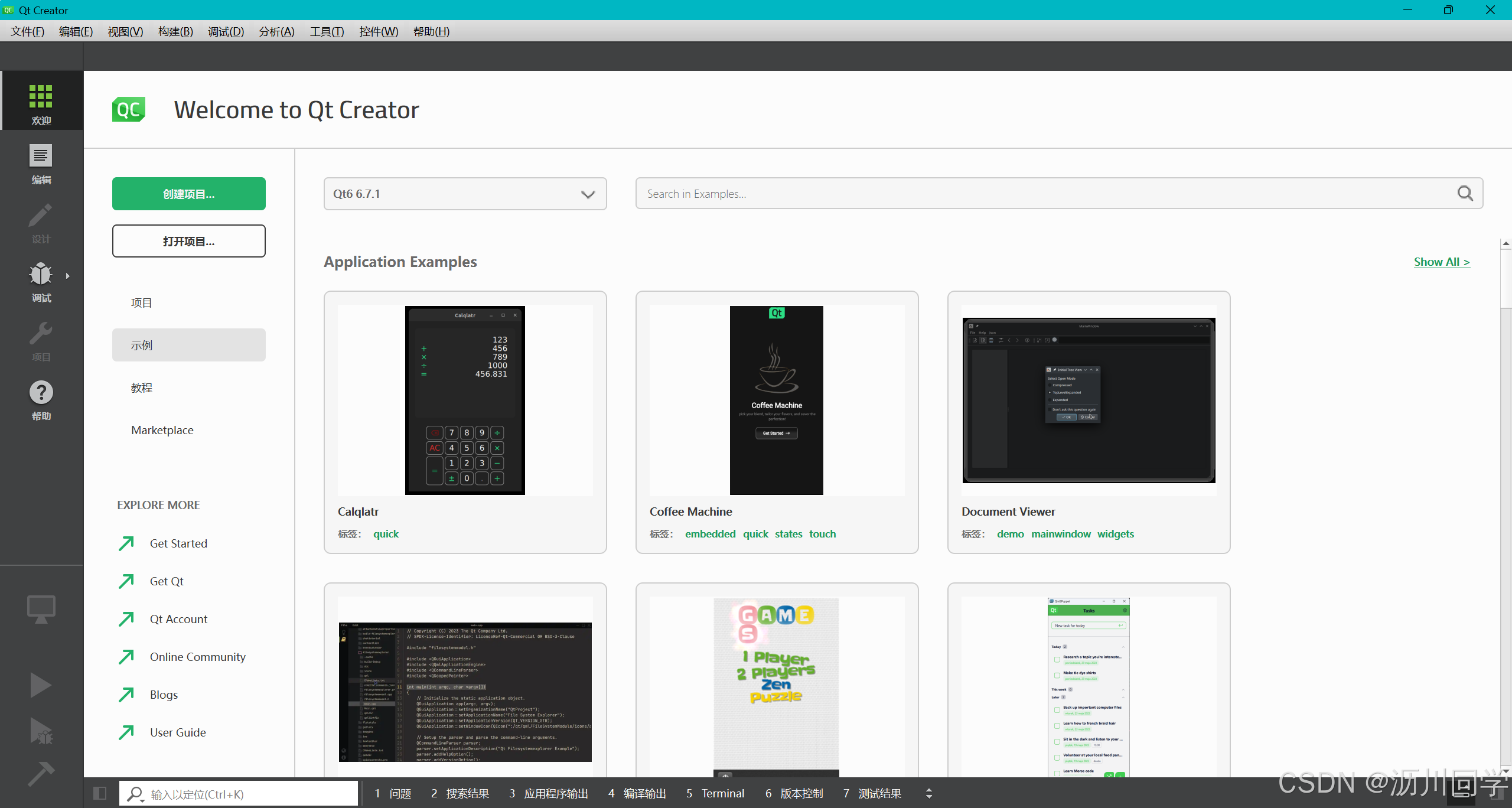Screen dimensions: 1512x808
Task: Select the 示例 examples tab
Action: pyautogui.click(x=189, y=345)
